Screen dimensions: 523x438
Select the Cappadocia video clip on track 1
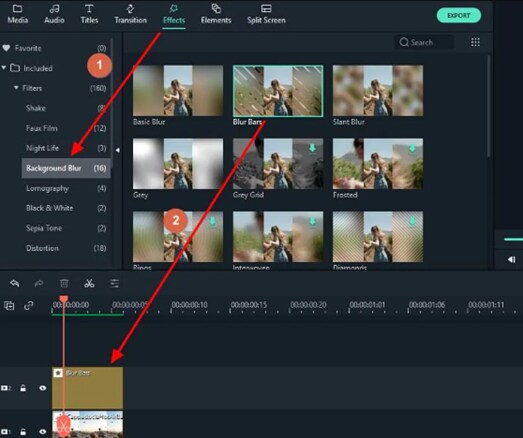coord(87,424)
